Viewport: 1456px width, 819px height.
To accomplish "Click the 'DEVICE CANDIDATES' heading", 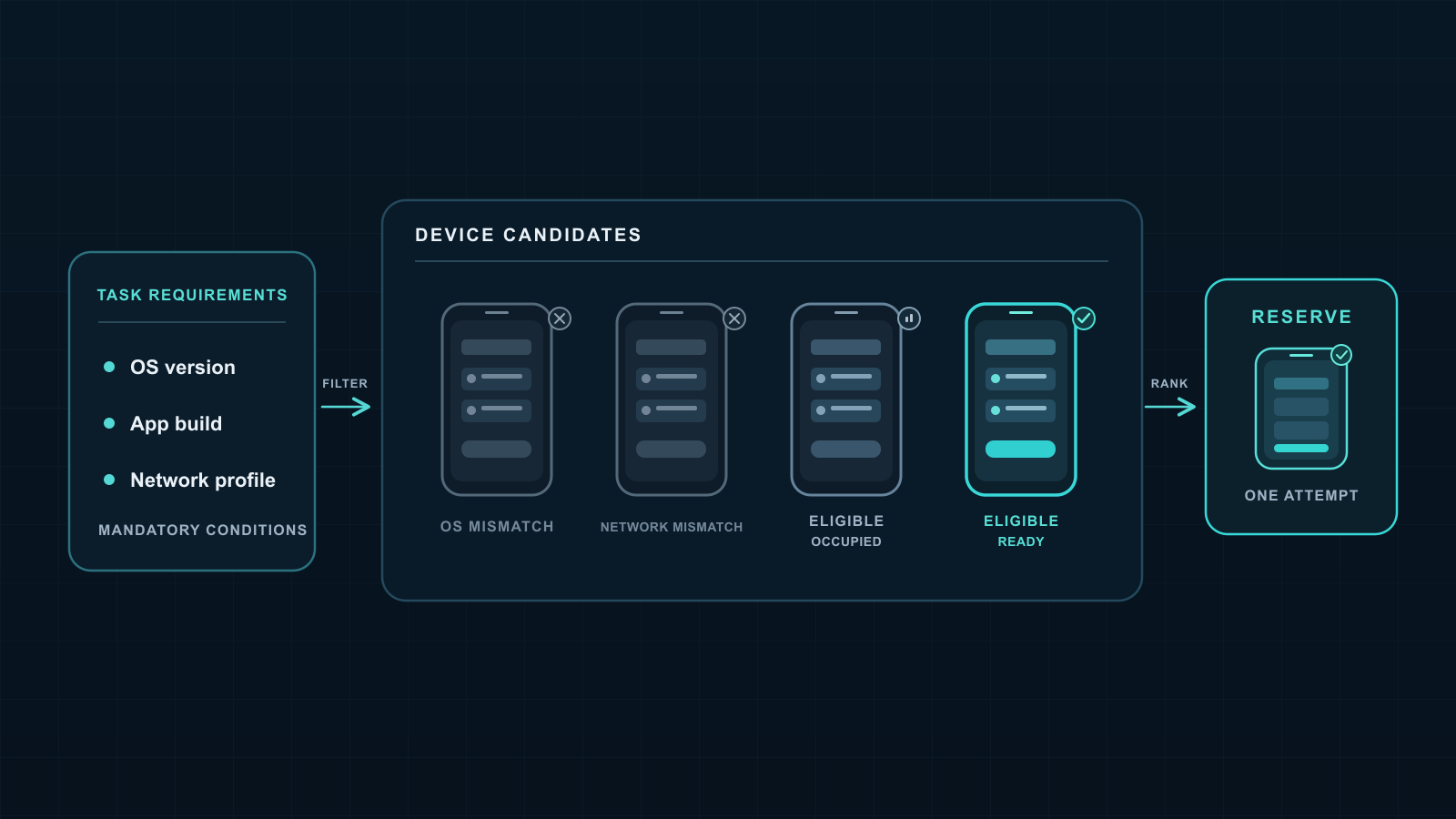I will (x=529, y=235).
